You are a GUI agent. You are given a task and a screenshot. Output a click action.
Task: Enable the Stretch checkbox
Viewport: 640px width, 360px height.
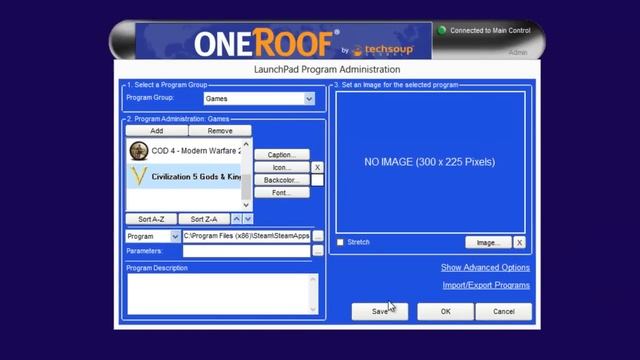[340, 242]
